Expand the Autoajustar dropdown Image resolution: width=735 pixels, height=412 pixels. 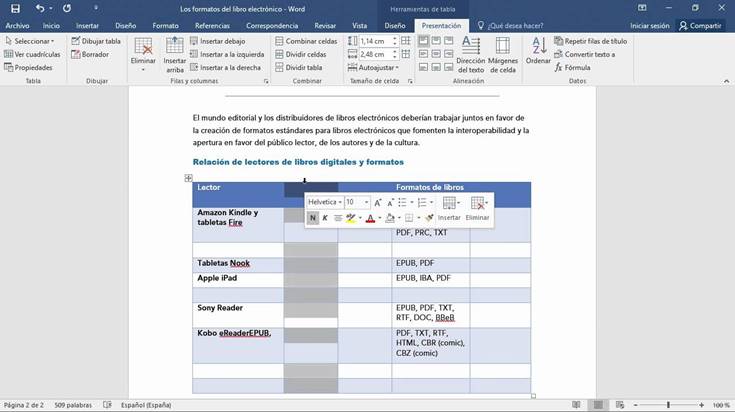[x=374, y=67]
